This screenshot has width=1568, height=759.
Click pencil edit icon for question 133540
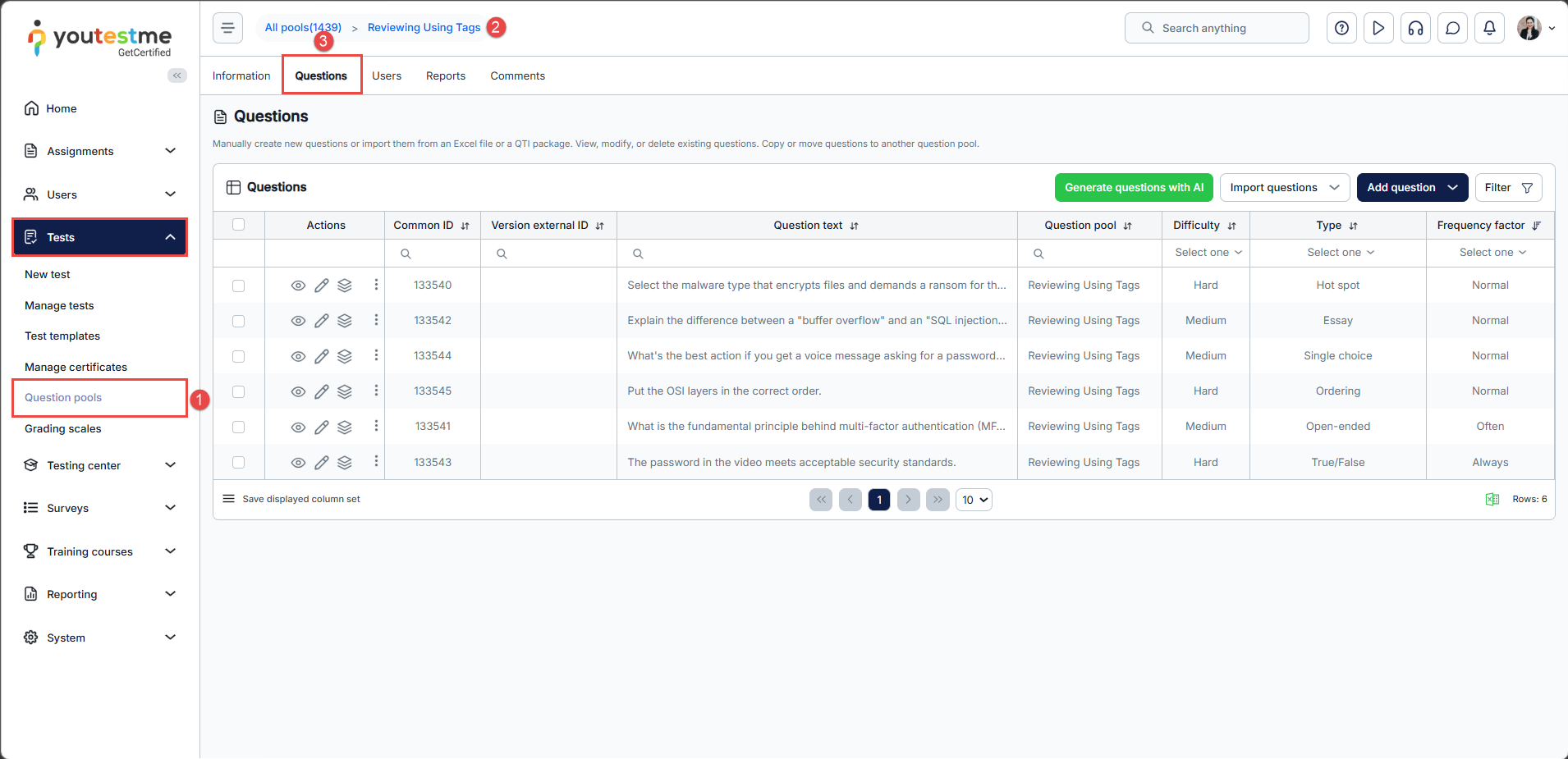(x=322, y=286)
